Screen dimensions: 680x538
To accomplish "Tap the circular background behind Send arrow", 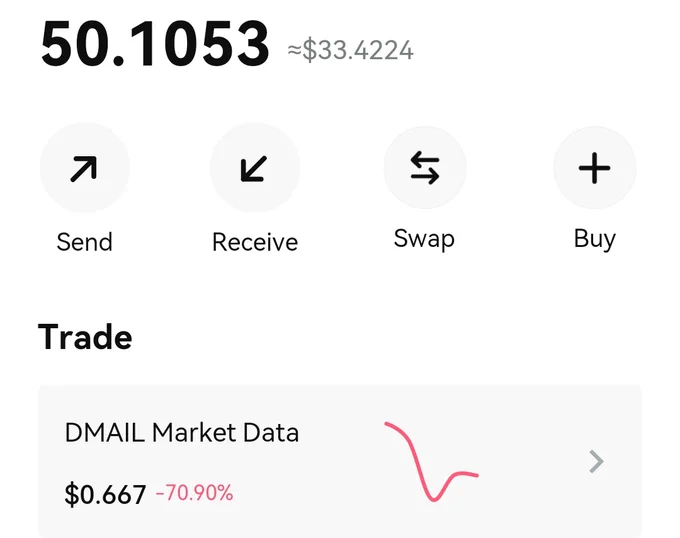I will point(85,167).
